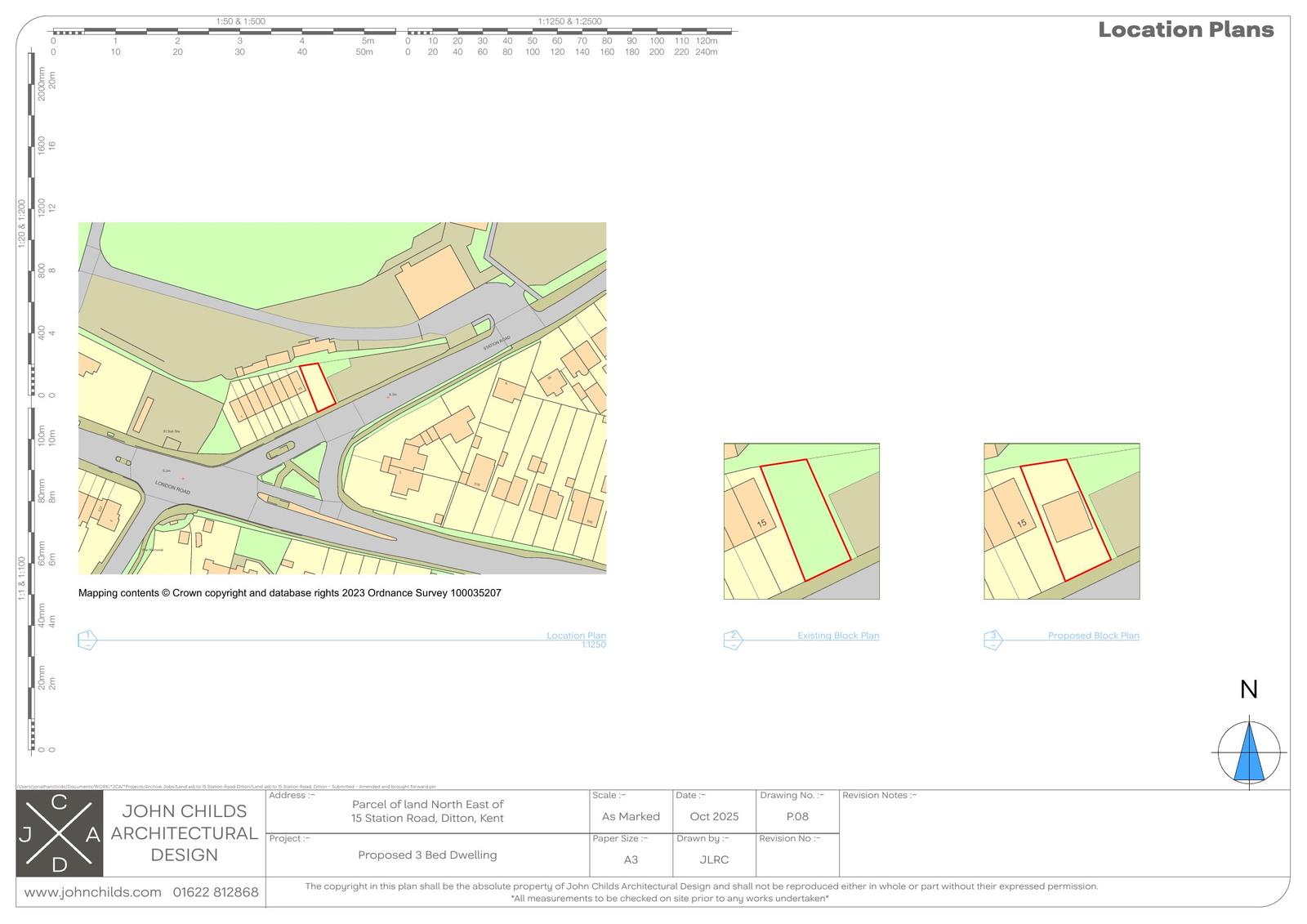Click the red site outline on location map
Screen dimensions: 1307x924
pos(318,387)
